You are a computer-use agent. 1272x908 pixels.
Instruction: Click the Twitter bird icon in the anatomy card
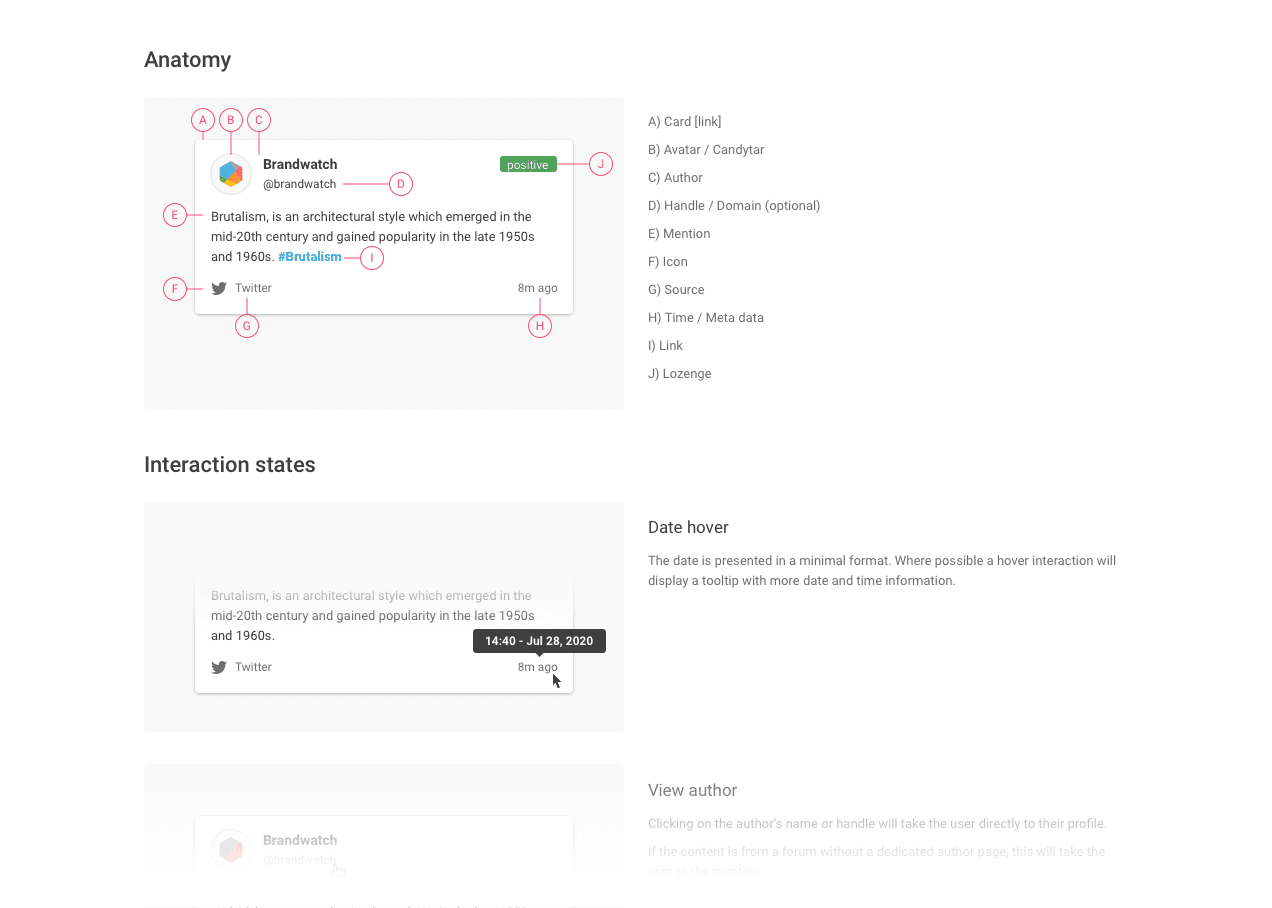tap(219, 288)
